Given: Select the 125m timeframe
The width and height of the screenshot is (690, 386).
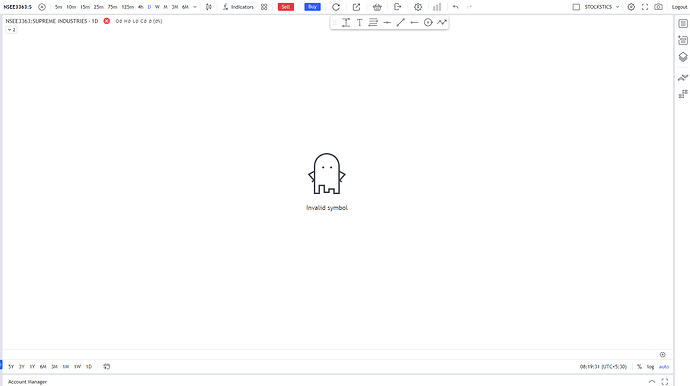Looking at the screenshot, I should [x=128, y=7].
